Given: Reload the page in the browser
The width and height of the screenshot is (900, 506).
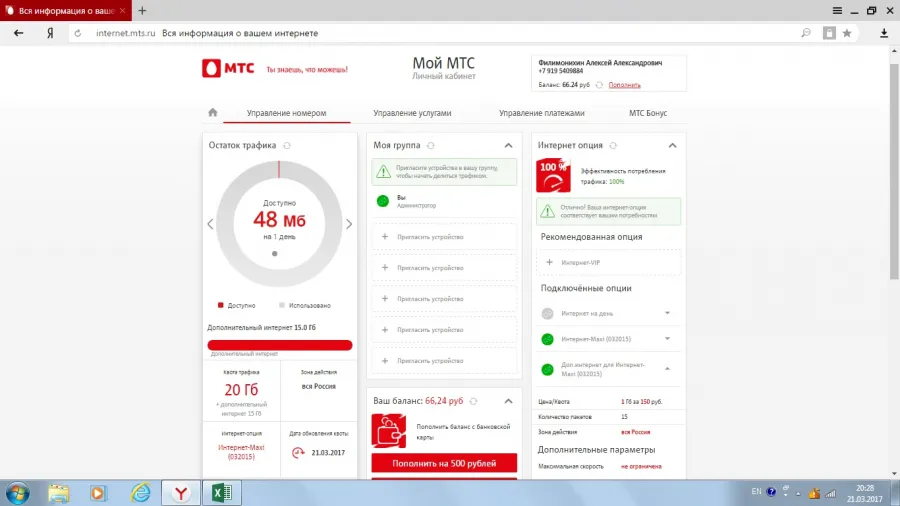Looking at the screenshot, I should tap(78, 33).
